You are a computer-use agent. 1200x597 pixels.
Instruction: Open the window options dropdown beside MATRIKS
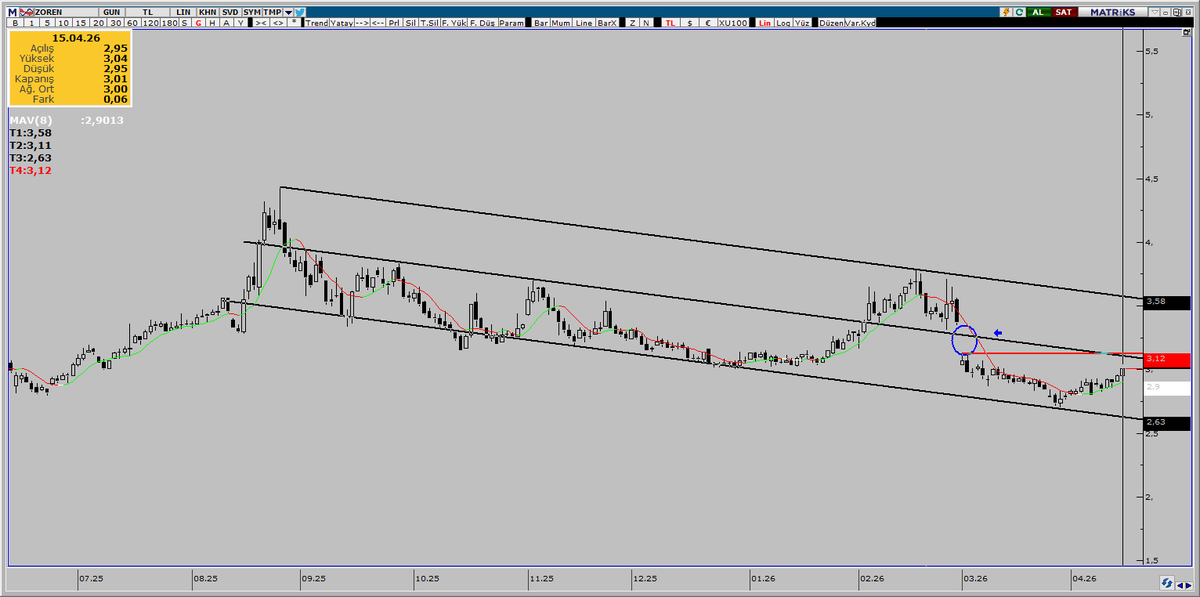(1154, 12)
